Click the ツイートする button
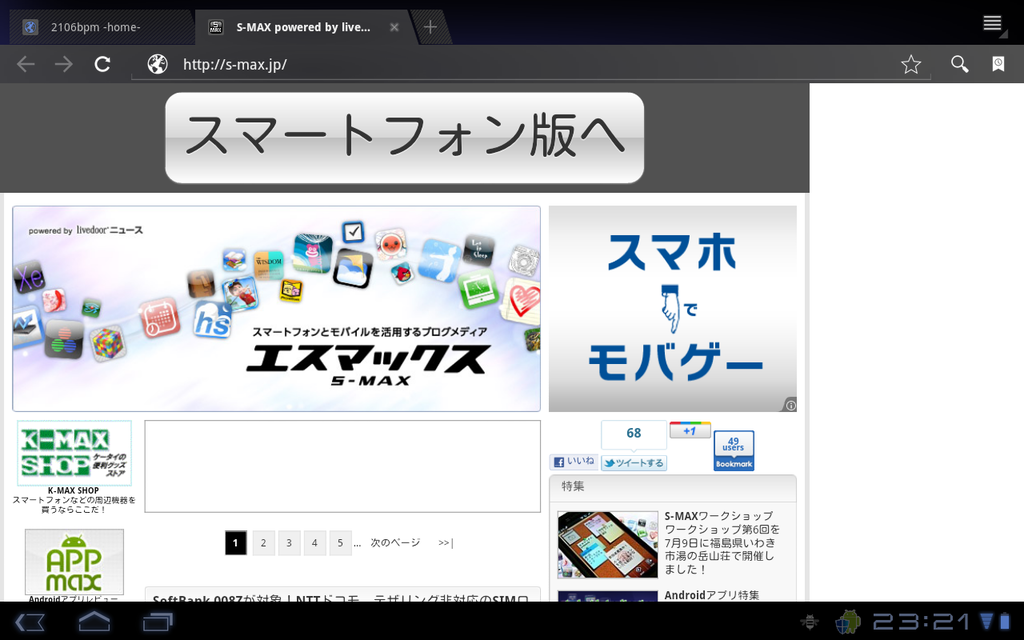Screen dimensions: 1024x640 [x=633, y=463]
